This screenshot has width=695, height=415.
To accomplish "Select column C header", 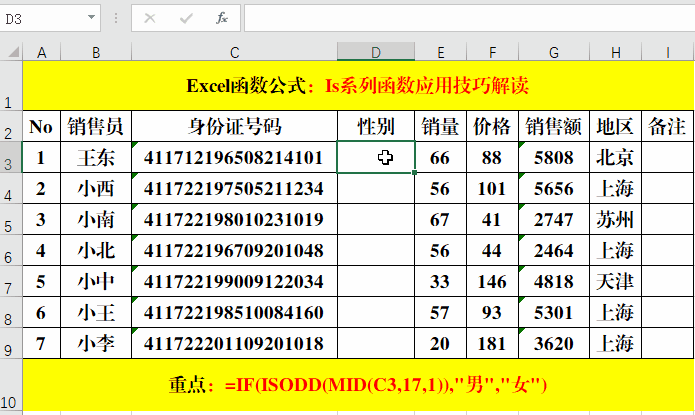I will point(234,52).
